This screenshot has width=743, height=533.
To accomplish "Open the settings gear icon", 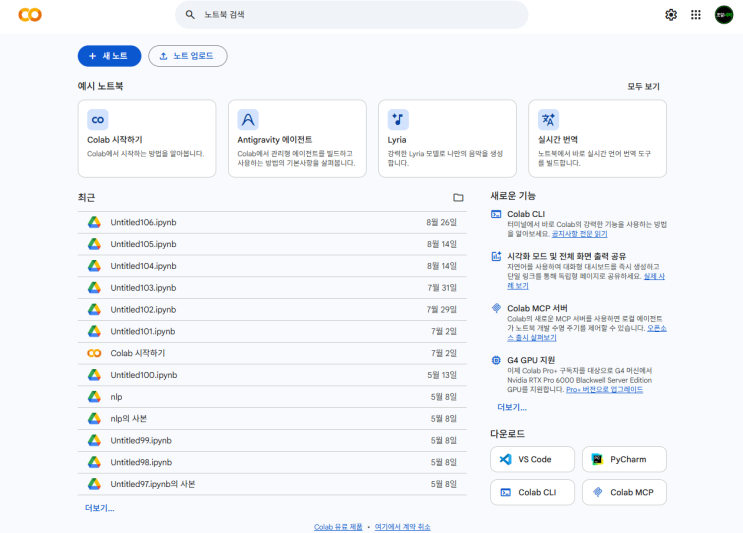I will [x=671, y=15].
